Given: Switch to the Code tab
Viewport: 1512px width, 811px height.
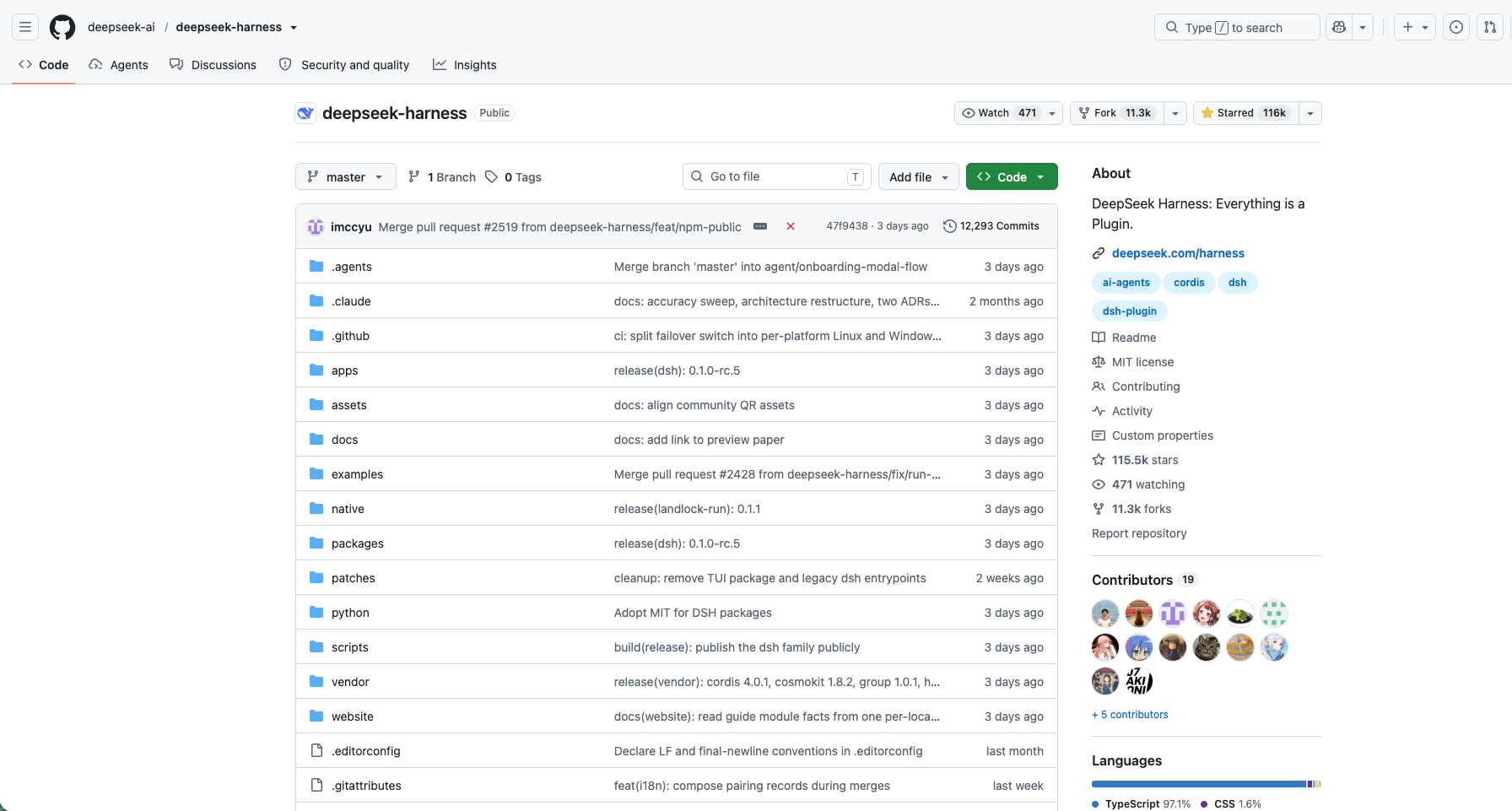Looking at the screenshot, I should [x=44, y=65].
